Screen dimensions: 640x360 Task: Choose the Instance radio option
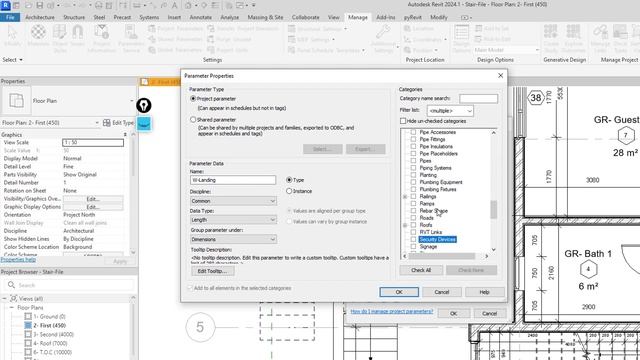pos(289,191)
